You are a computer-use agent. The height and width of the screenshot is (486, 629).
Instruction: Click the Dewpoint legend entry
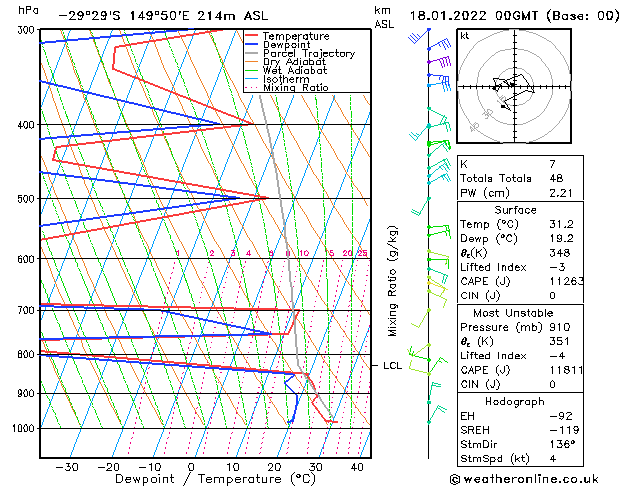(286, 45)
